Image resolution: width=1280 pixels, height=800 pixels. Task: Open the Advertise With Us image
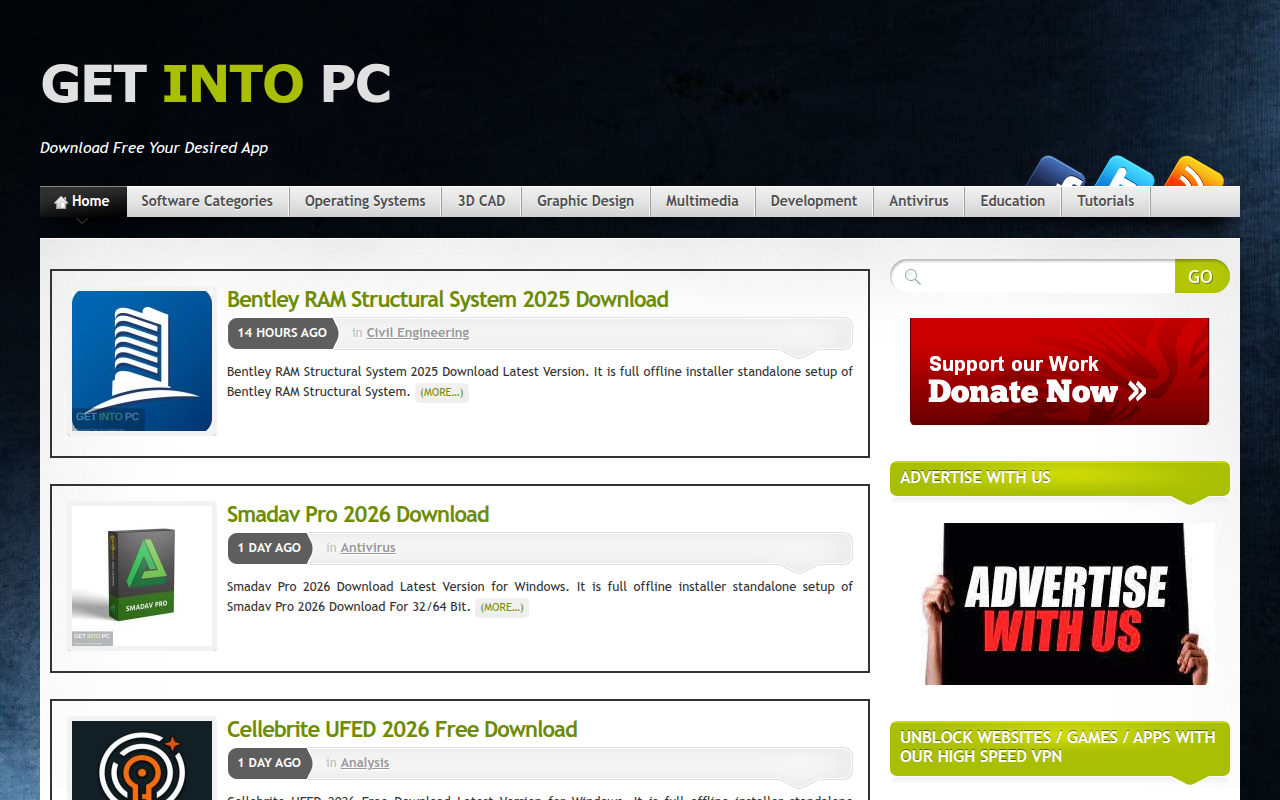coord(1067,604)
